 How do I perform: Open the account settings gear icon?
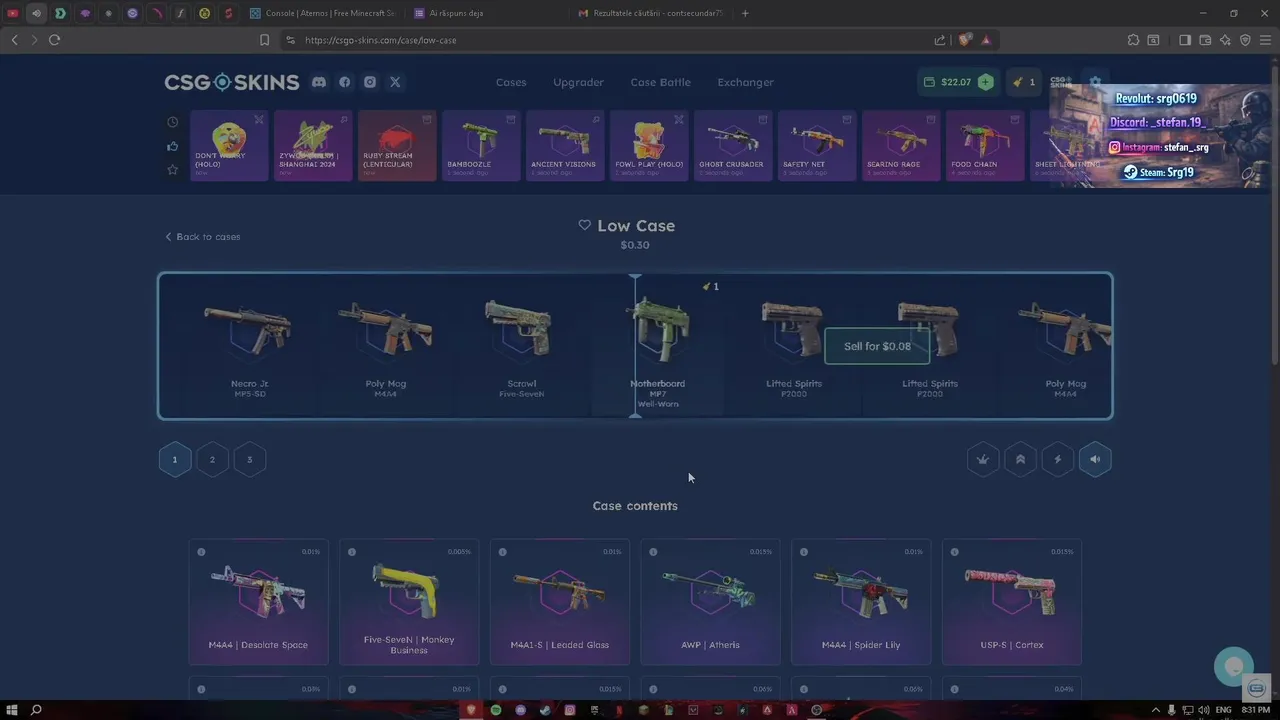tap(1095, 82)
